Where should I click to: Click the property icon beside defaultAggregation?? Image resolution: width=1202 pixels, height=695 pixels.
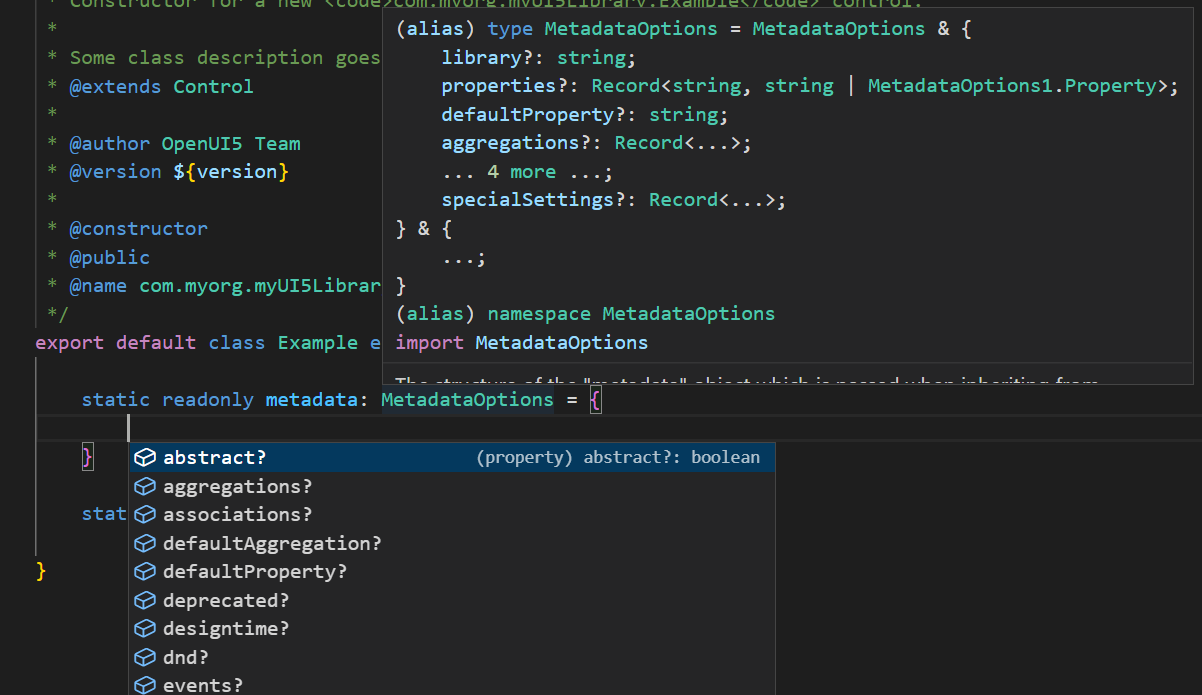pyautogui.click(x=146, y=544)
